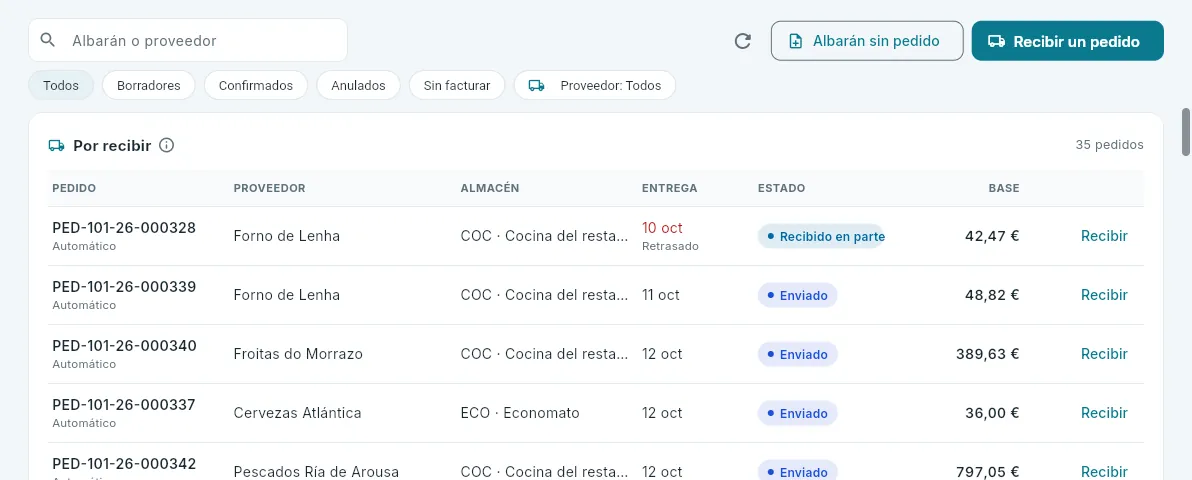
Task: Click the 36,00 € base amount
Action: (x=992, y=413)
